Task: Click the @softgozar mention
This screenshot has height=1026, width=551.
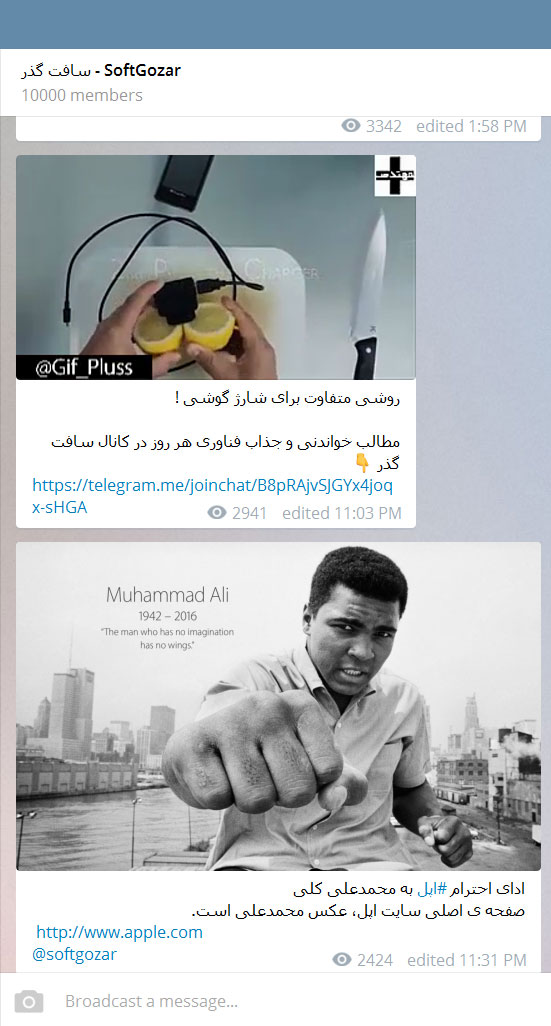Action: point(75,954)
